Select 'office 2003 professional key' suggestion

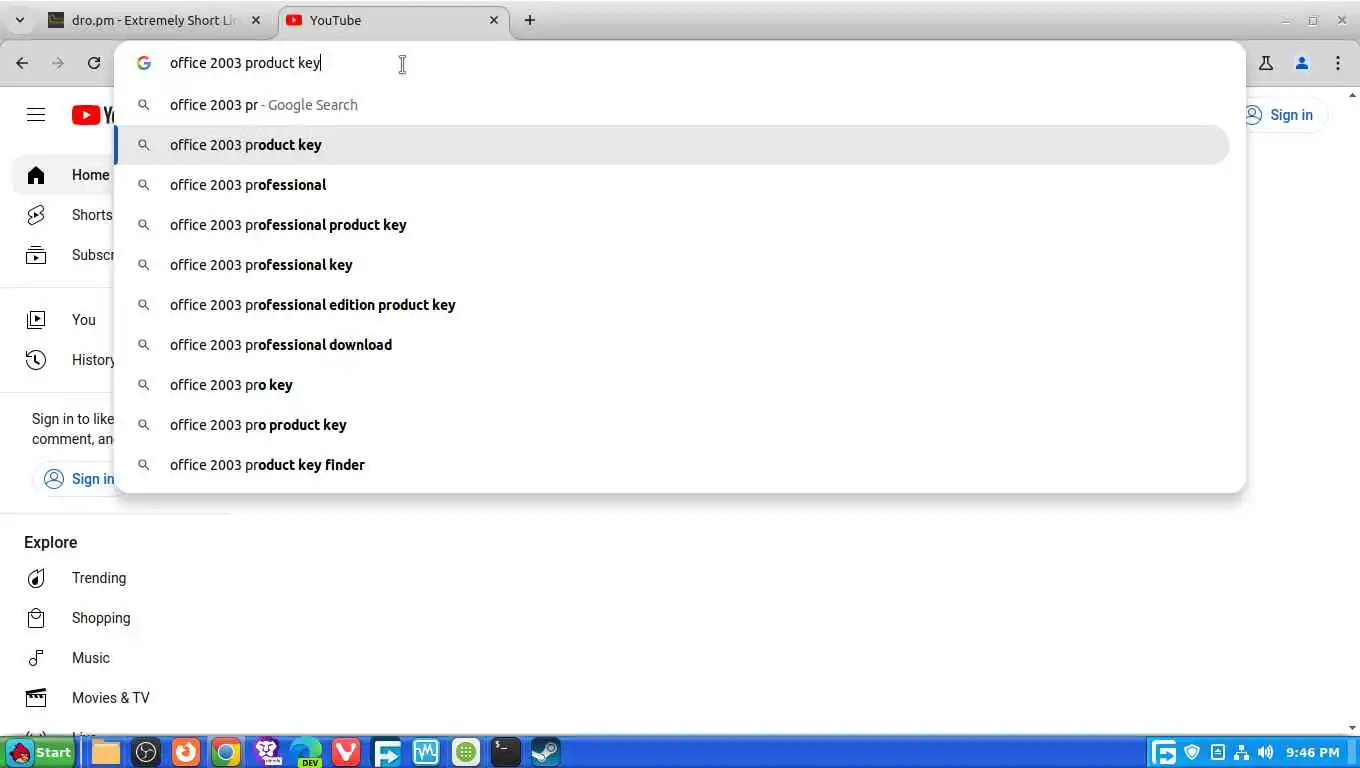(x=672, y=265)
